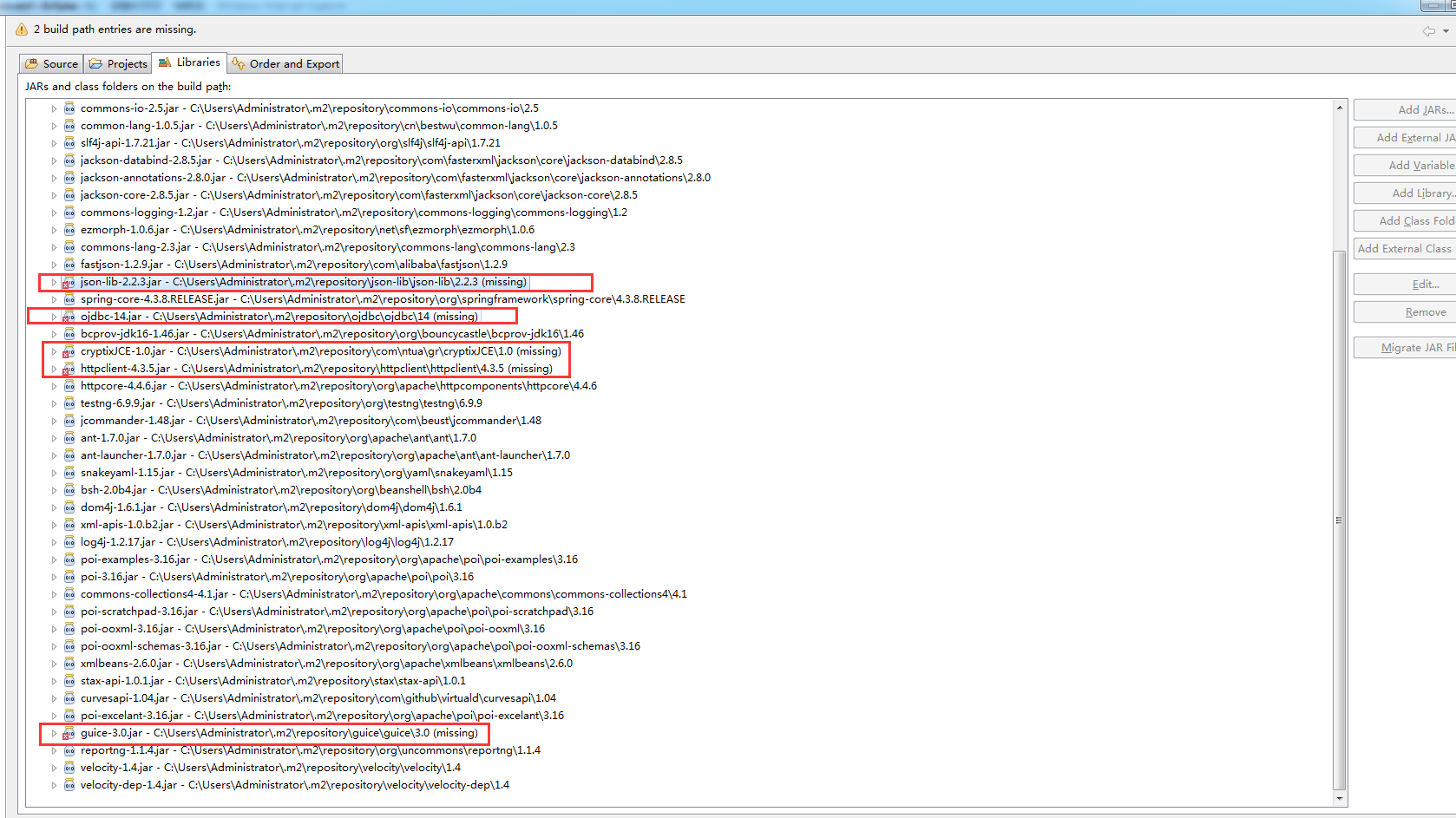Select the jcommander-1.48.jar row
This screenshot has height=818, width=1456.
point(311,421)
